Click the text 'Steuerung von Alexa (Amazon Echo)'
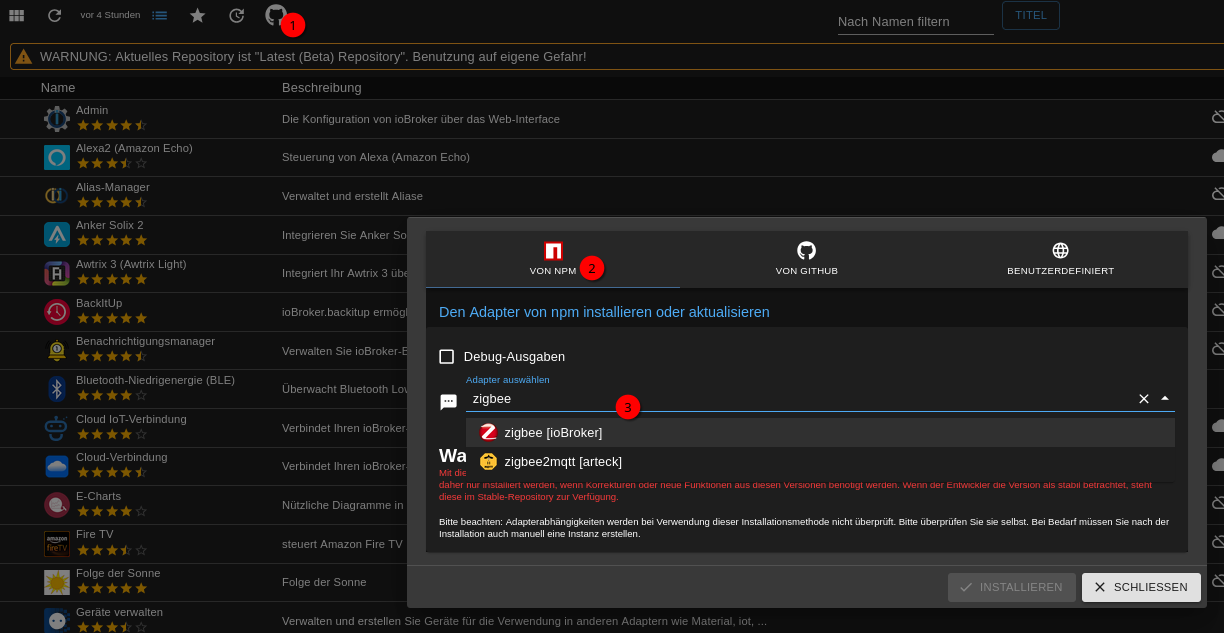Screen dimensions: 1224x633 pyautogui.click(x=376, y=157)
